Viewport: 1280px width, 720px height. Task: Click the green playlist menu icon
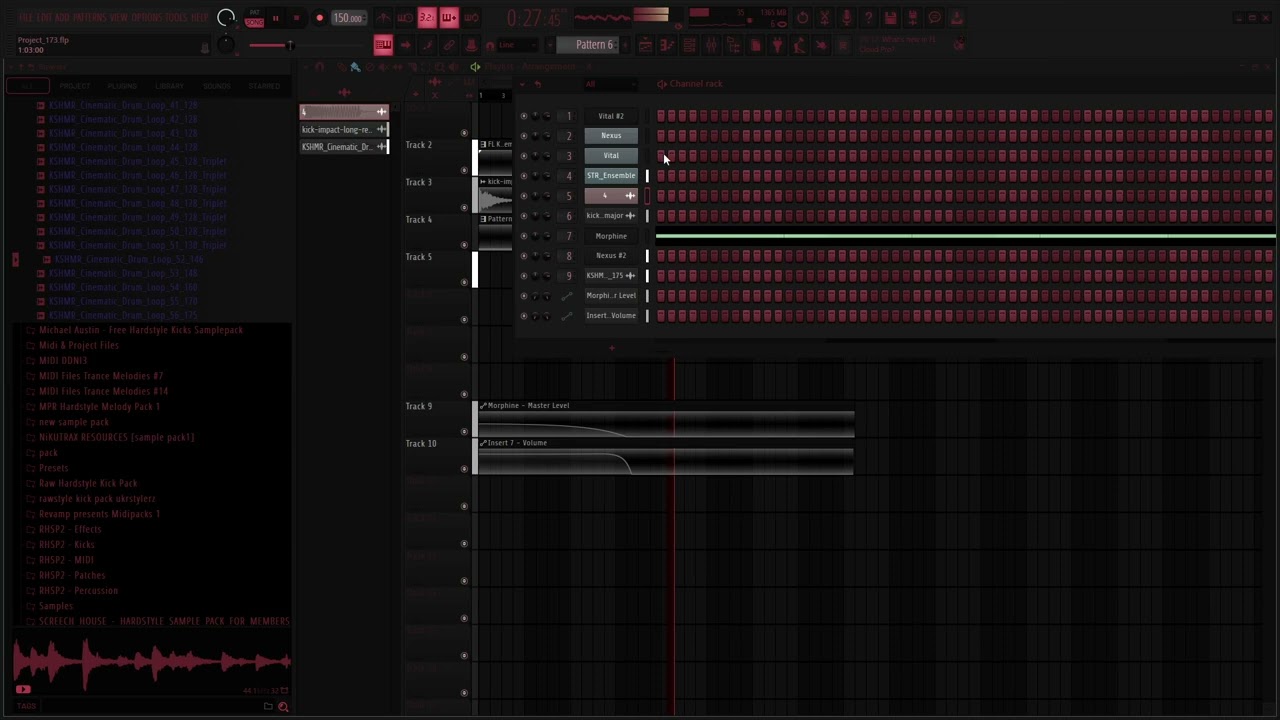click(475, 67)
